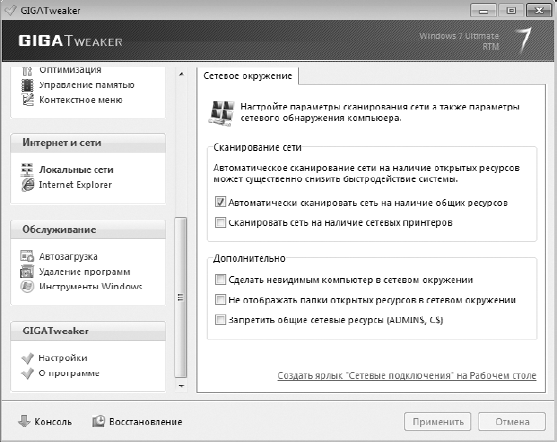Open the Консоль link
The width and height of the screenshot is (558, 443).
point(53,422)
